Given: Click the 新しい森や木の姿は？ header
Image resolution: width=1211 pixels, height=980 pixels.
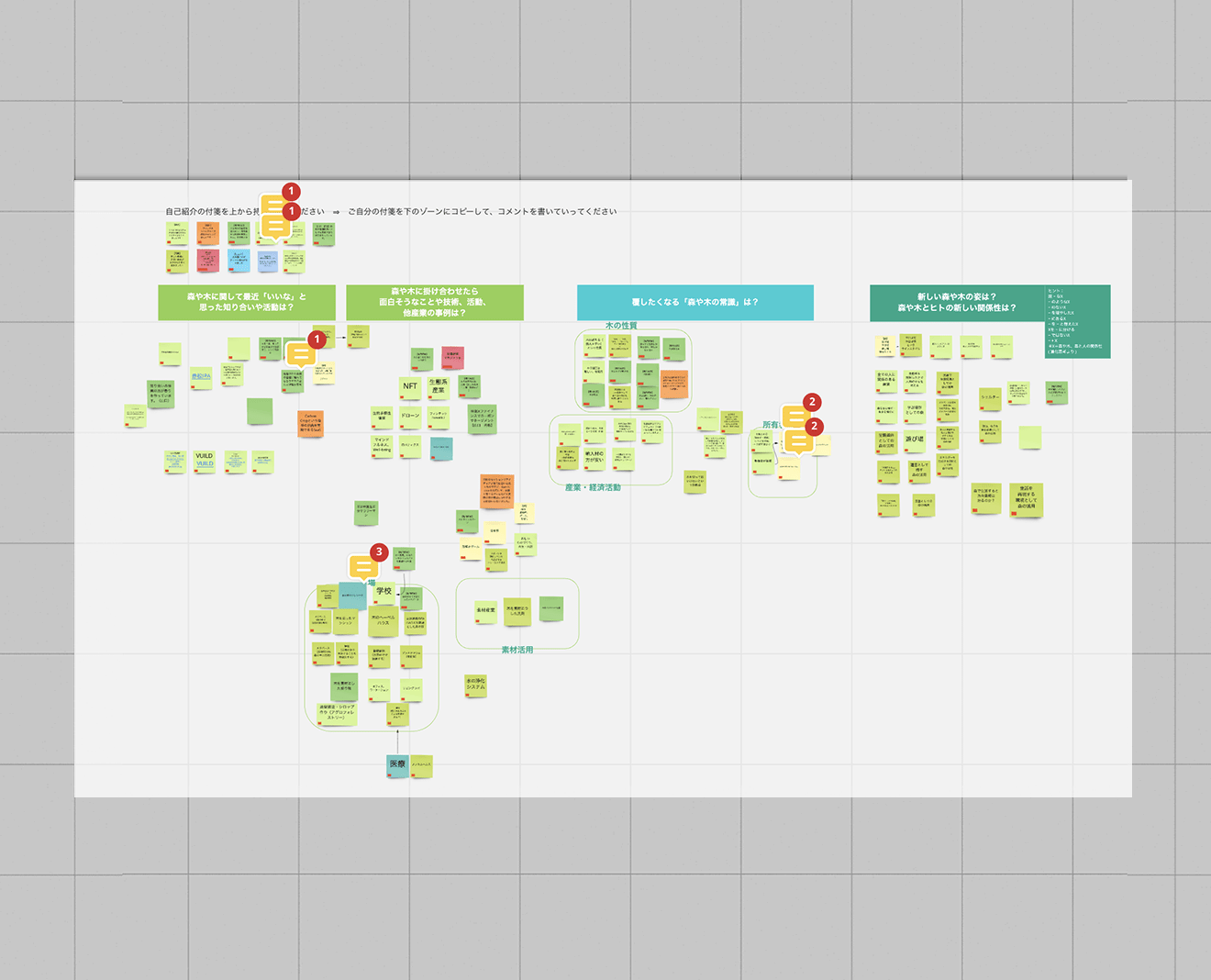Looking at the screenshot, I should tap(956, 303).
